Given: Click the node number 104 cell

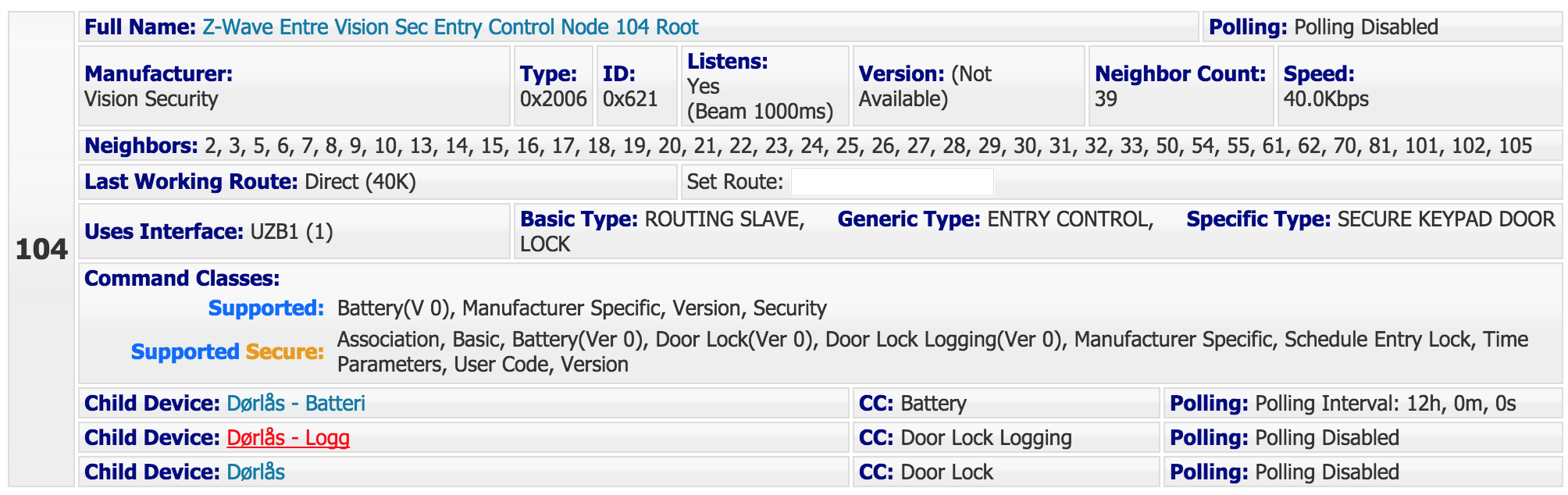Looking at the screenshot, I should pyautogui.click(x=41, y=249).
